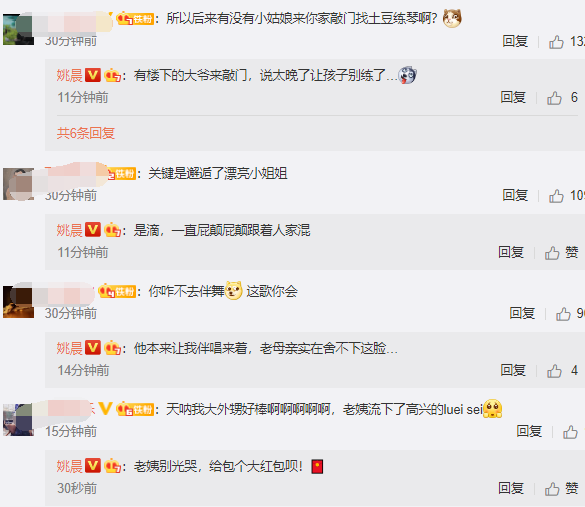
Task: Reply to 姚晨's 伴唱 comment
Action: (513, 370)
